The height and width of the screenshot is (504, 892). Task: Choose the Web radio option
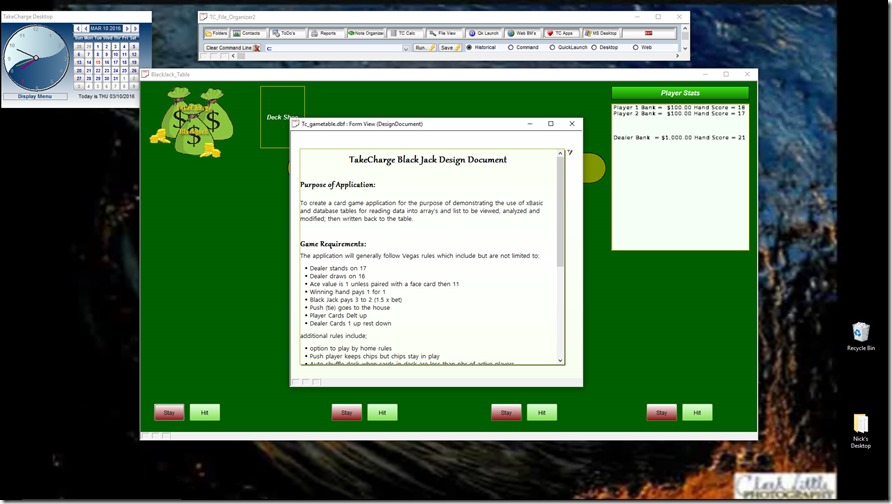[x=636, y=47]
